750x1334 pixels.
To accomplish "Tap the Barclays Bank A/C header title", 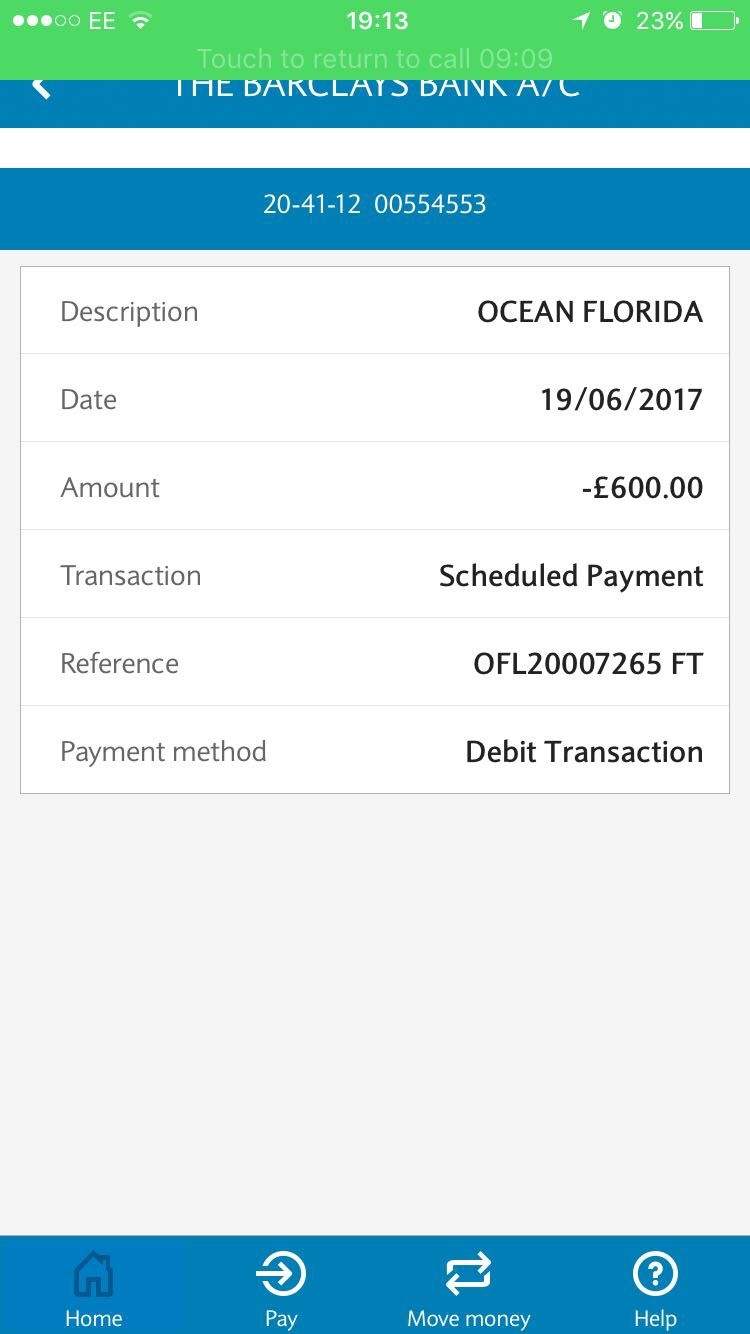I will coord(375,90).
